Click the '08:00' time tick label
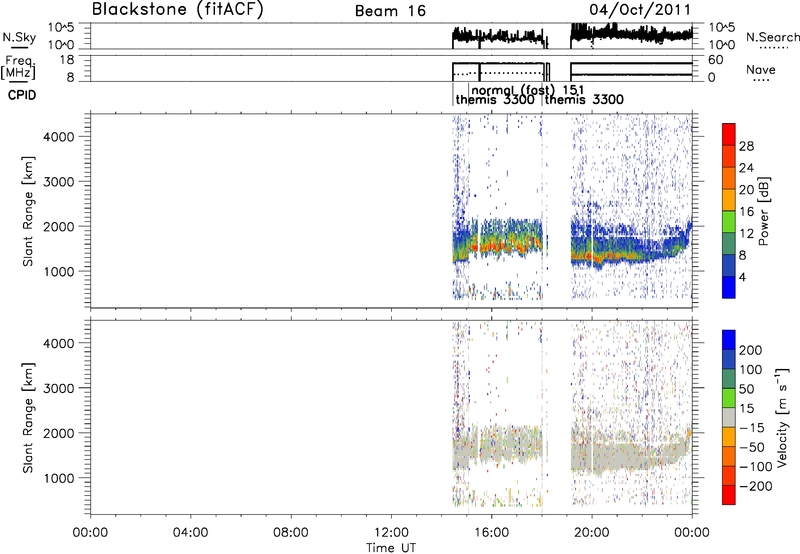 click(x=291, y=533)
